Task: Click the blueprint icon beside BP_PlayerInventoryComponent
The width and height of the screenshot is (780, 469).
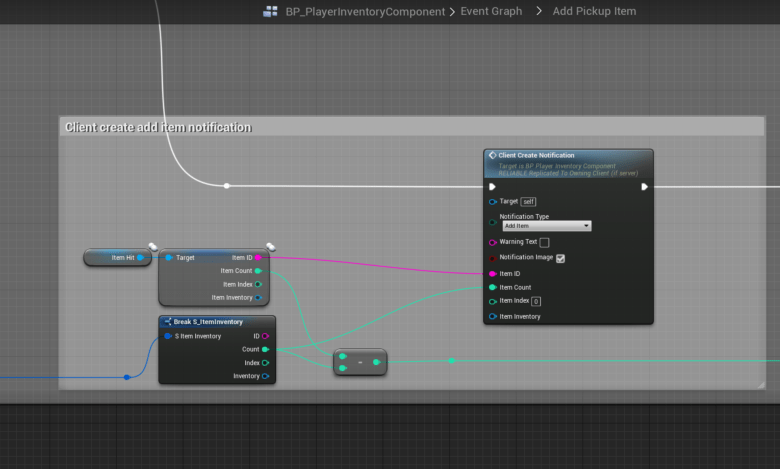Action: pos(270,12)
